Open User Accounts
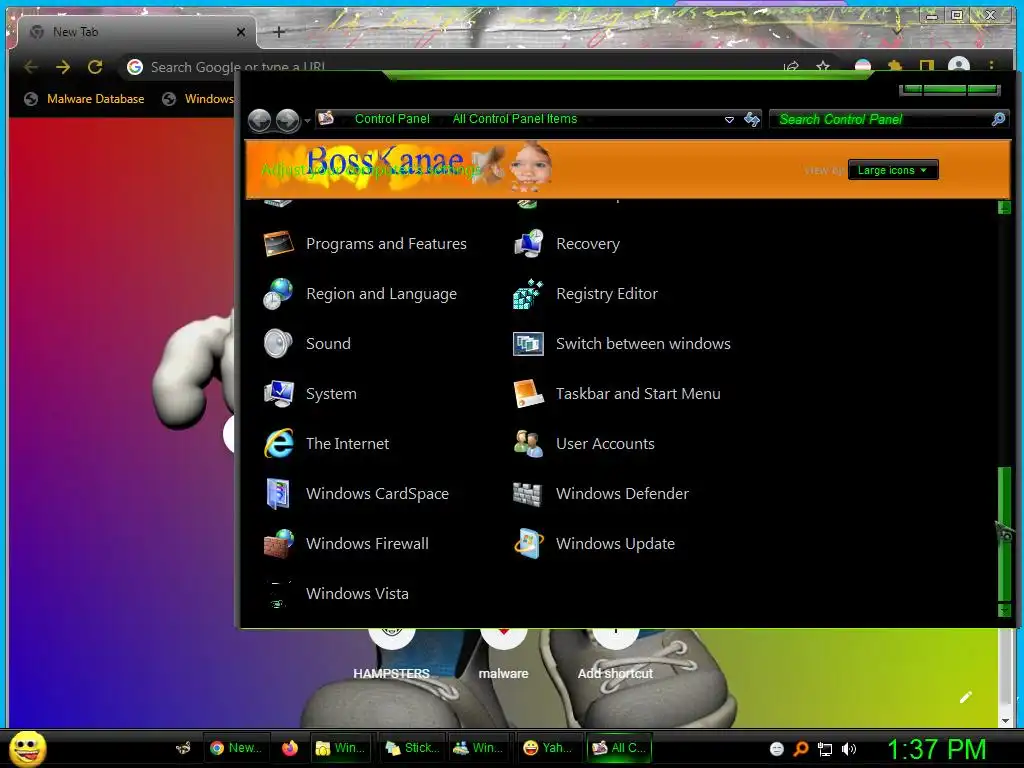This screenshot has width=1024, height=768. pos(584,444)
